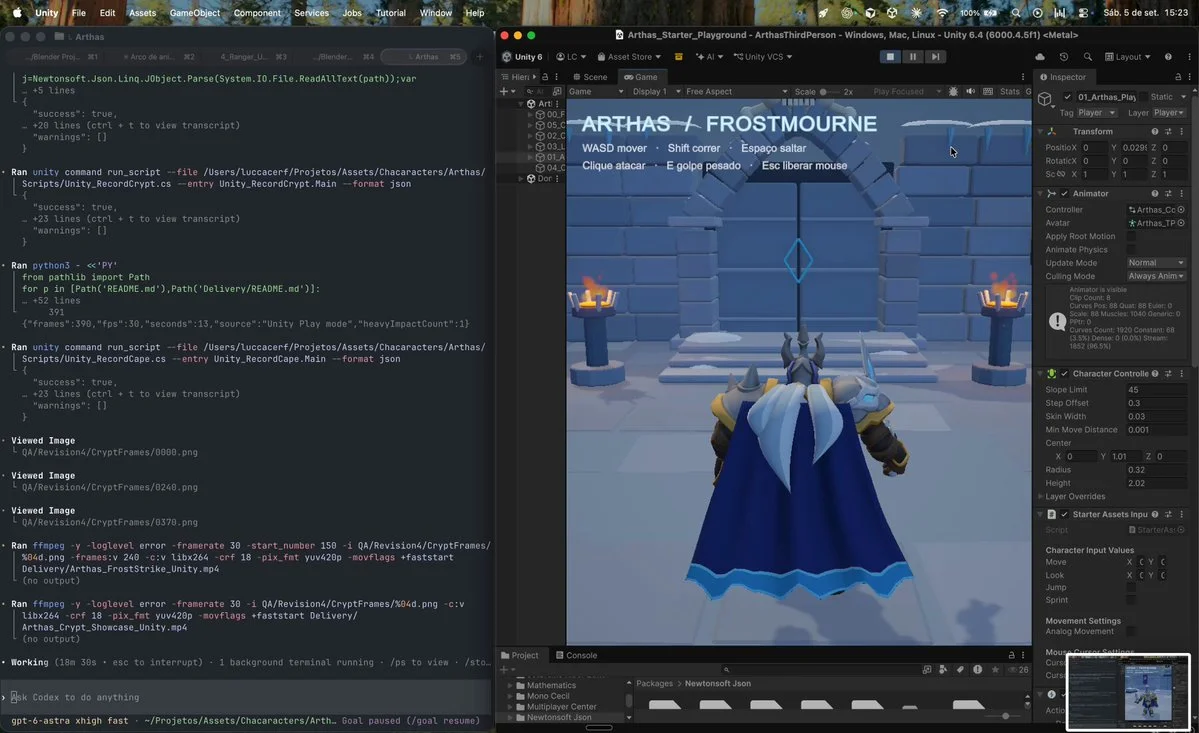1199x733 pixels.
Task: Stop Play mode in Unity toolbar
Action: [x=889, y=57]
